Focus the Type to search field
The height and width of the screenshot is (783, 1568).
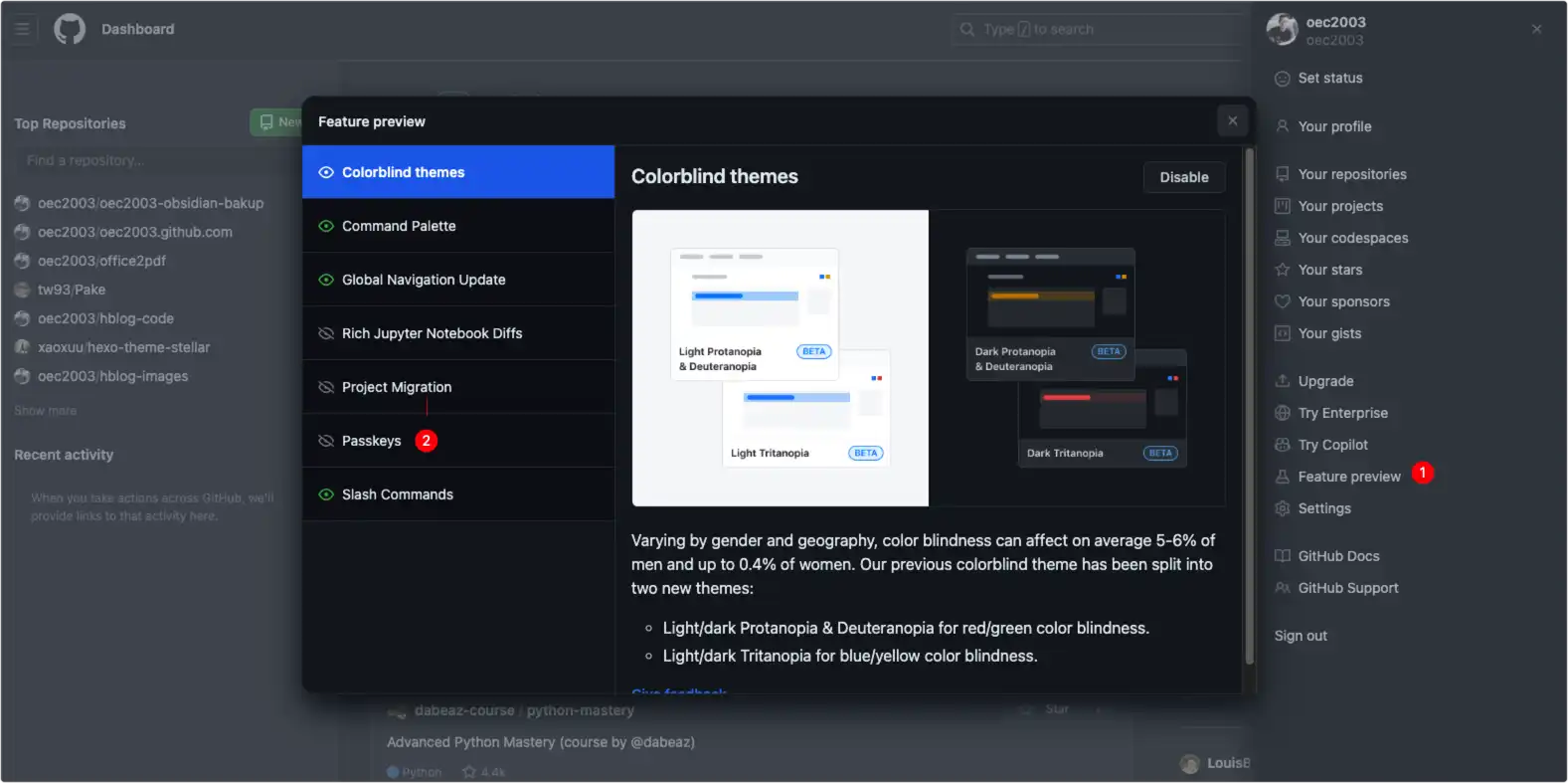coord(1099,29)
